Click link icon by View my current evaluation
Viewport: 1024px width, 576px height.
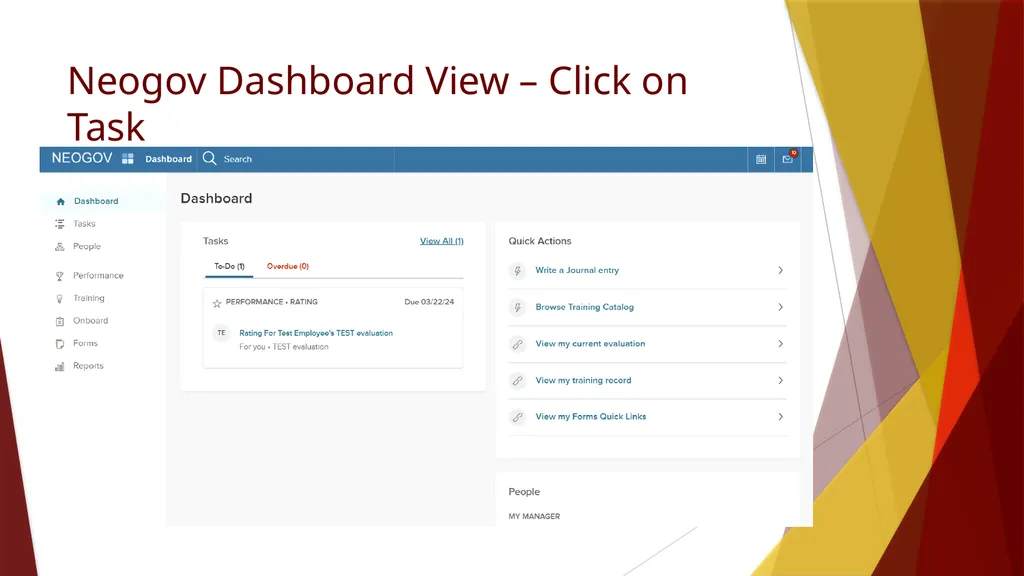coord(517,344)
